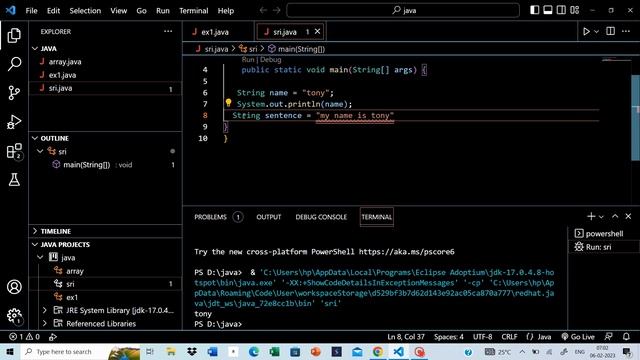Open the Source Control view

tap(14, 93)
